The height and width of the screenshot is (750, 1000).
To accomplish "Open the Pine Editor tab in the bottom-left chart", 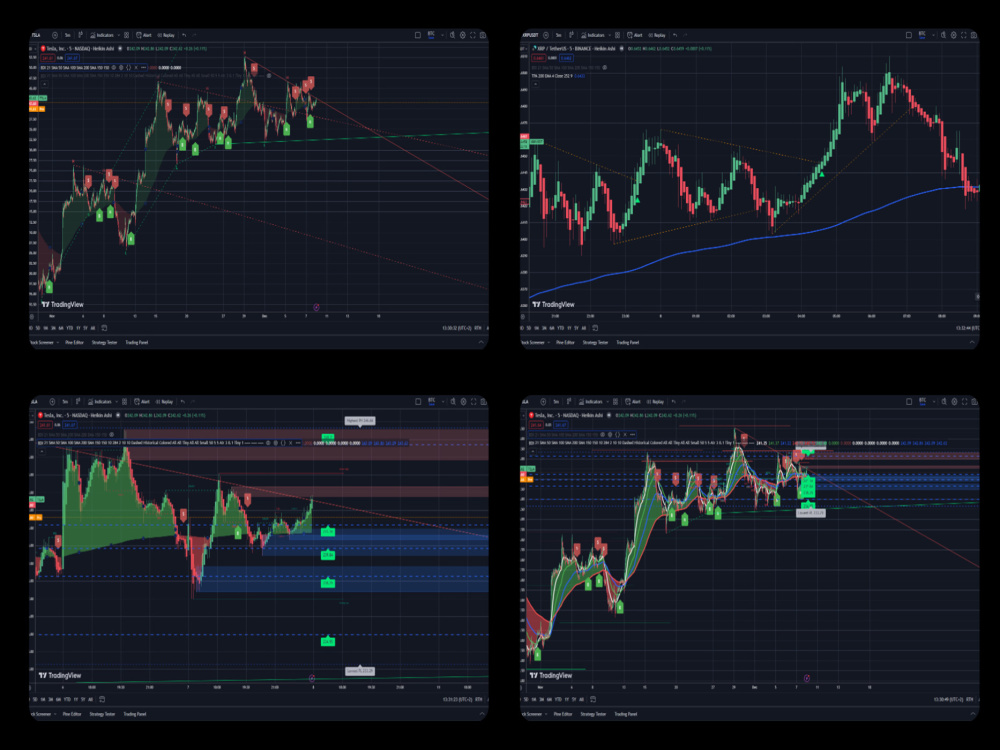I will pos(72,714).
